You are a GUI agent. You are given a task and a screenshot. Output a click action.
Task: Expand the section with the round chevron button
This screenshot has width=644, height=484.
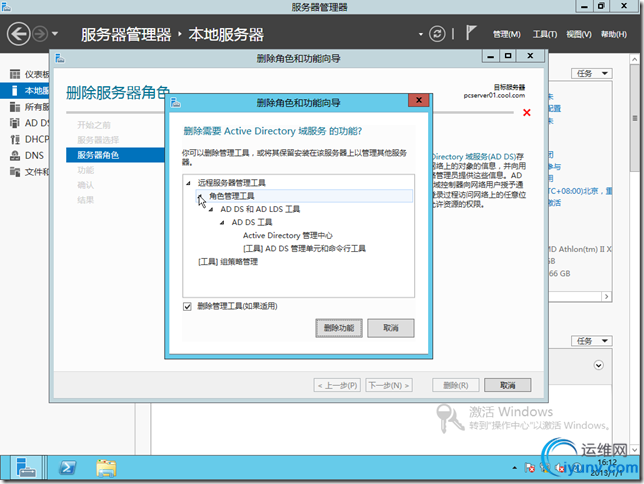(598, 365)
